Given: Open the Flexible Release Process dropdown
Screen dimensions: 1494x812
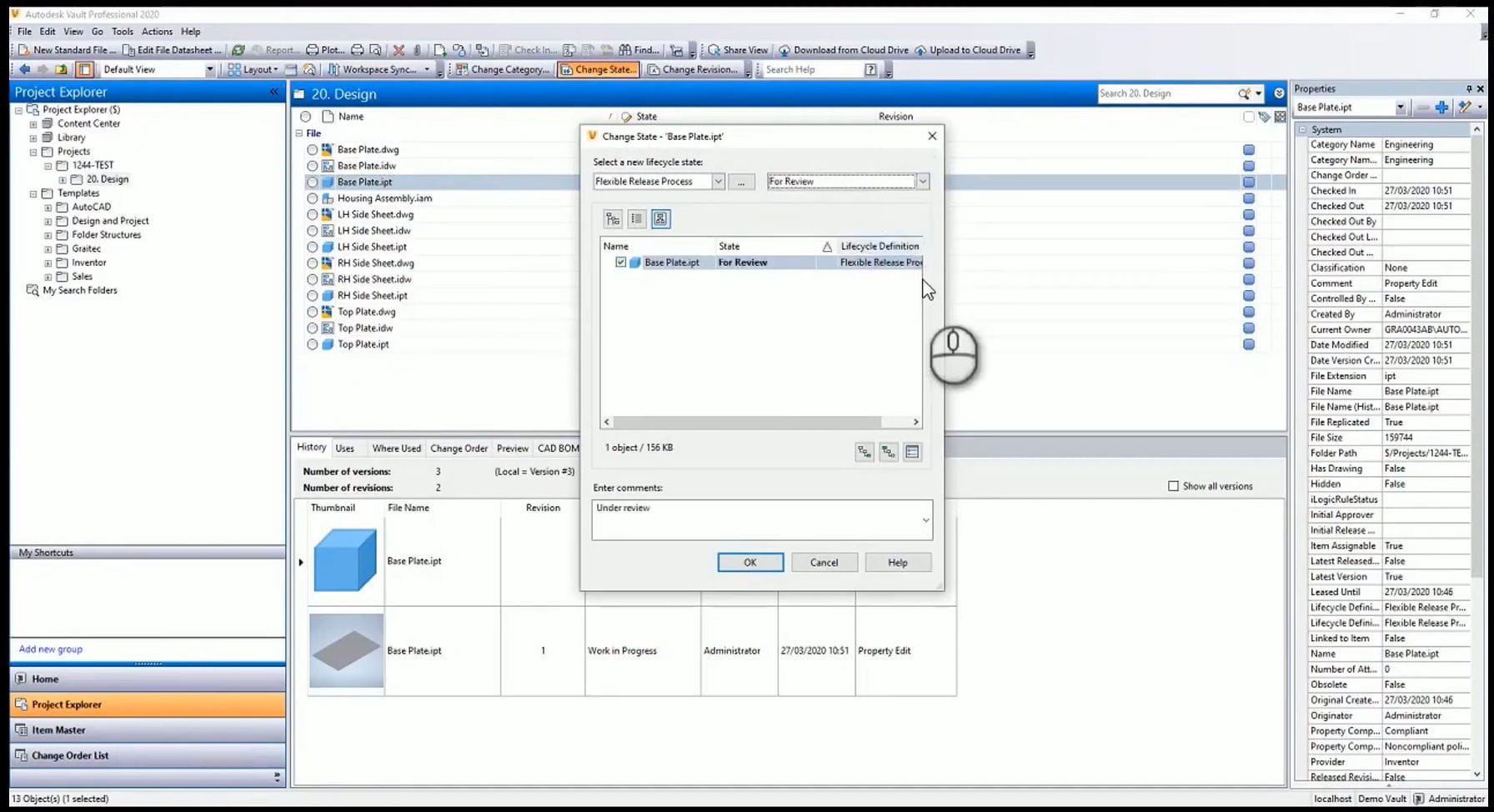Looking at the screenshot, I should (718, 181).
